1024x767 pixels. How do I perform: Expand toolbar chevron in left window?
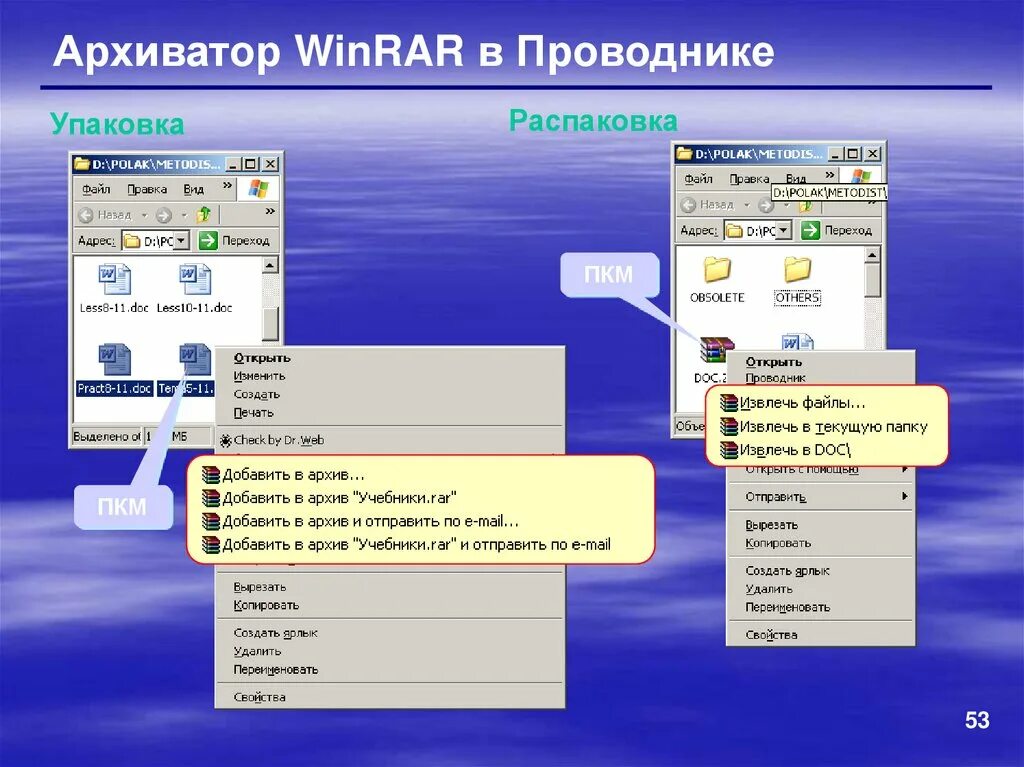point(270,211)
